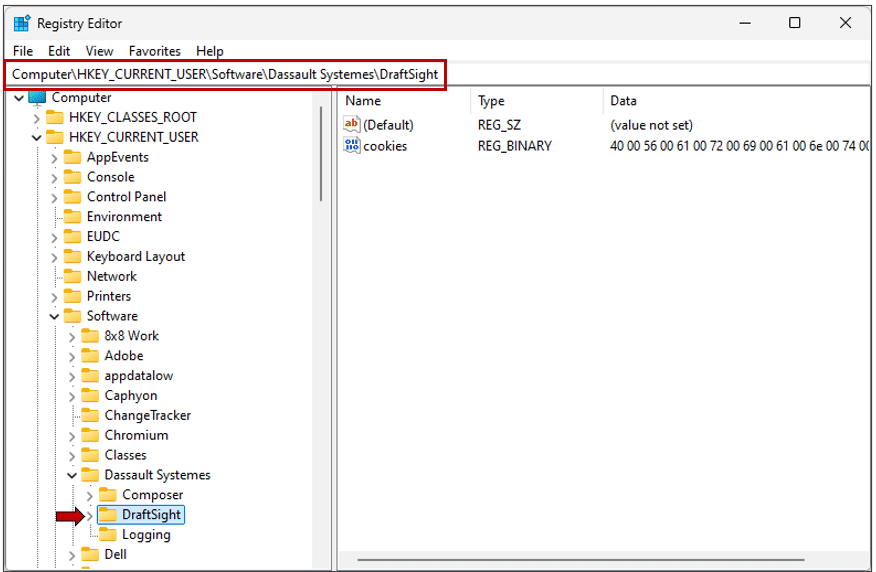
Task: Click the Type column header
Action: click(x=537, y=101)
